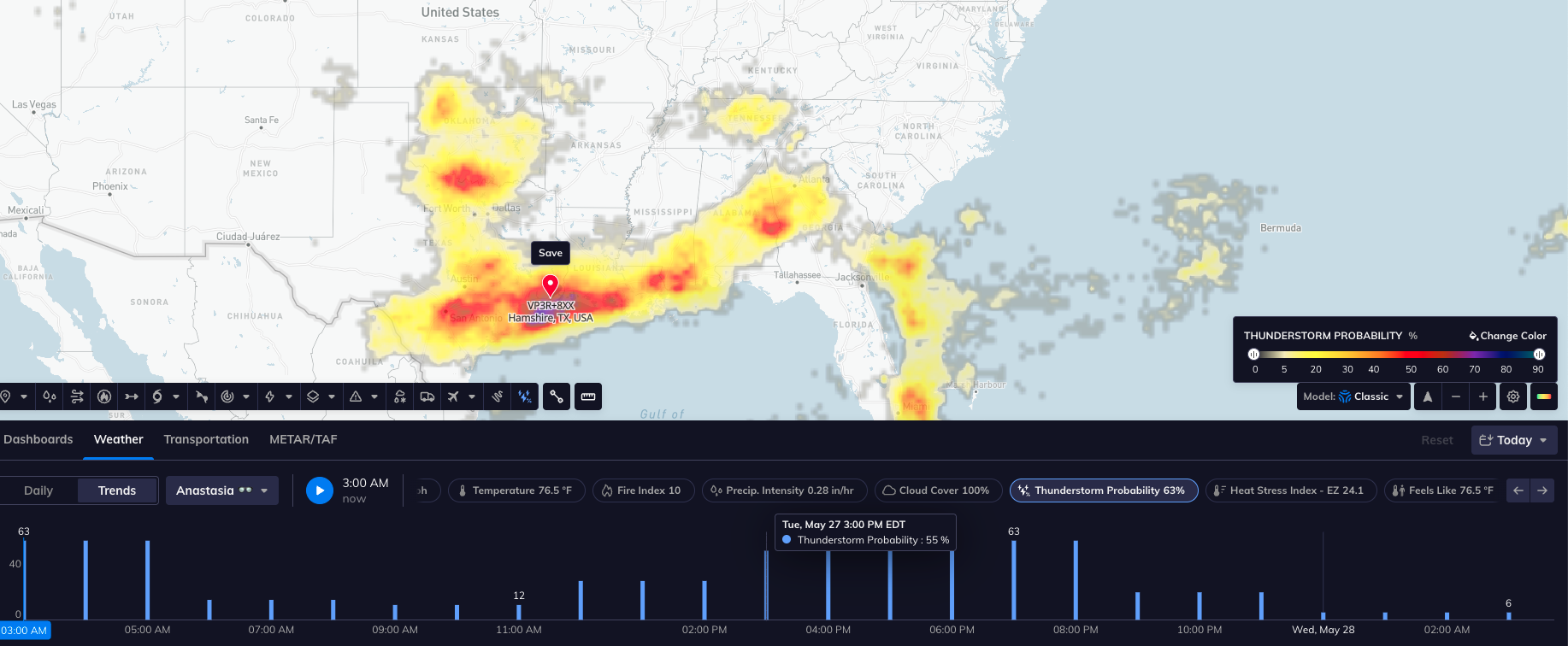
Task: Open the Model Classic dropdown
Action: tap(1353, 396)
